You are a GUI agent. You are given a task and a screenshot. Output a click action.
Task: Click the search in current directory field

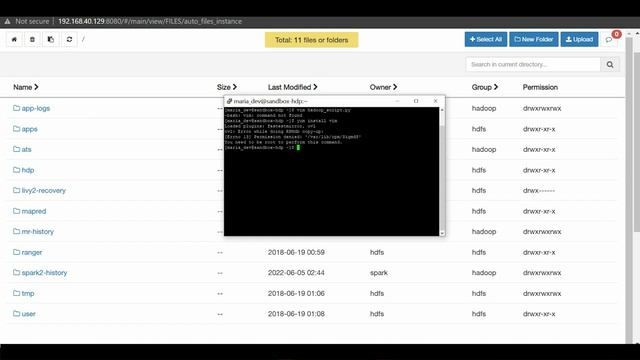point(533,64)
